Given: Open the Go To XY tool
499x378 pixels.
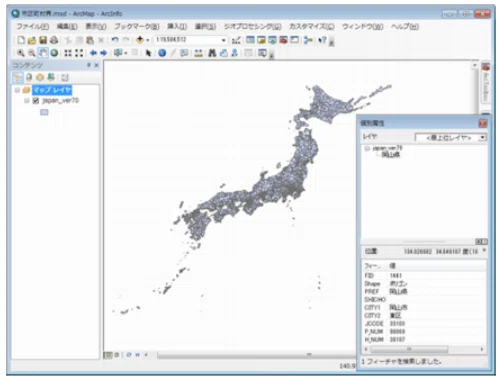Looking at the screenshot, I should (235, 53).
